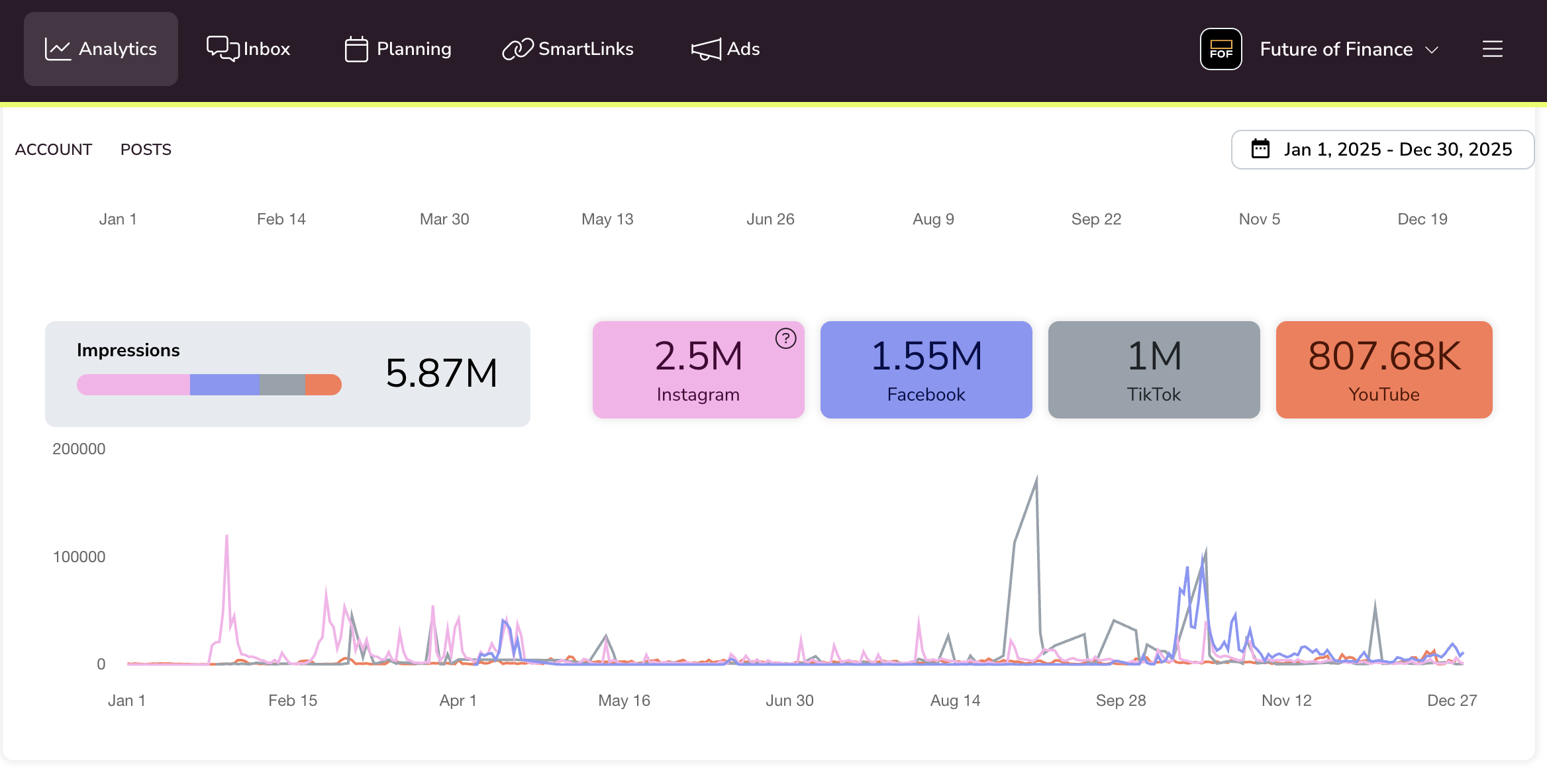The height and width of the screenshot is (784, 1547).
Task: Click the blue Facebook segment of impressions bar
Action: pyautogui.click(x=225, y=385)
